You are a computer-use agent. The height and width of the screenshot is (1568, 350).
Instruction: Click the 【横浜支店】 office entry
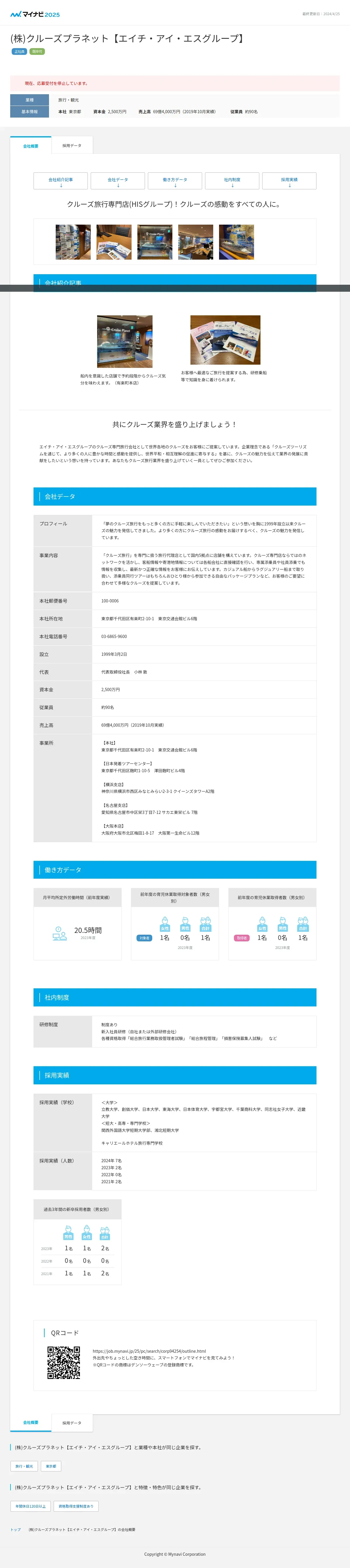[113, 785]
